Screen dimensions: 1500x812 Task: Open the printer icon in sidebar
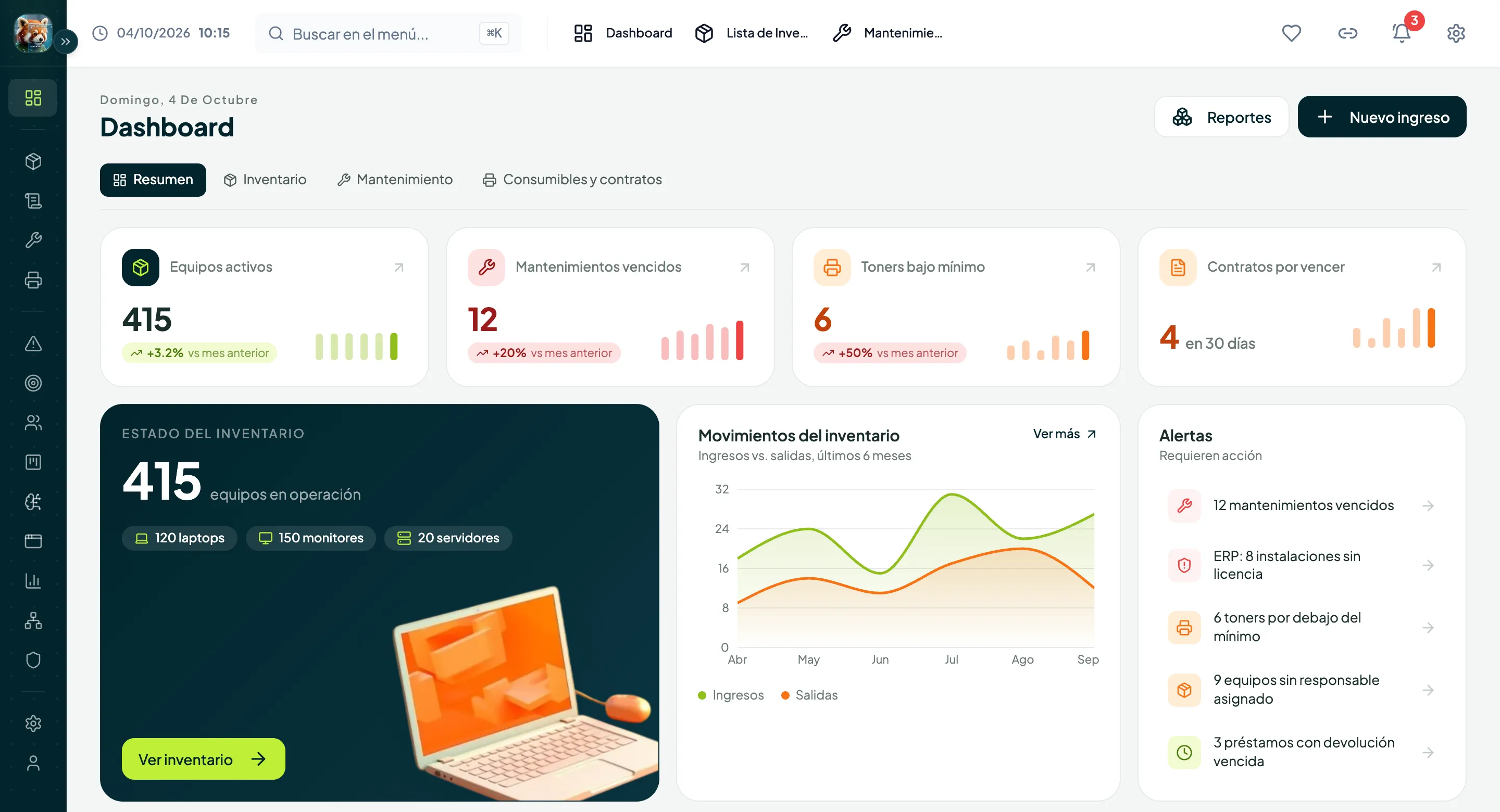[x=33, y=280]
